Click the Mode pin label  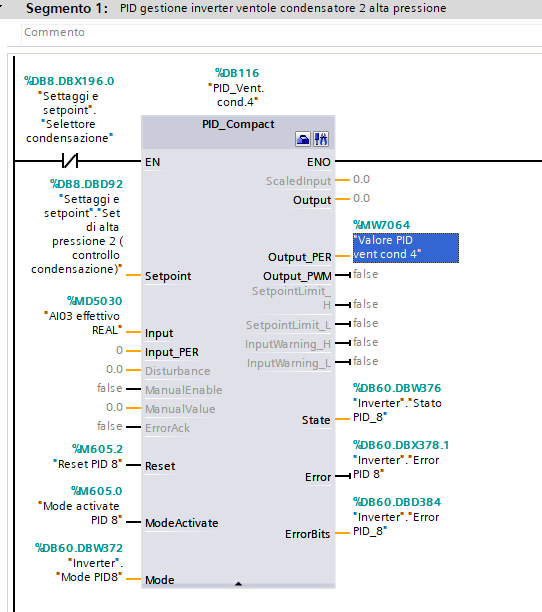click(x=160, y=580)
